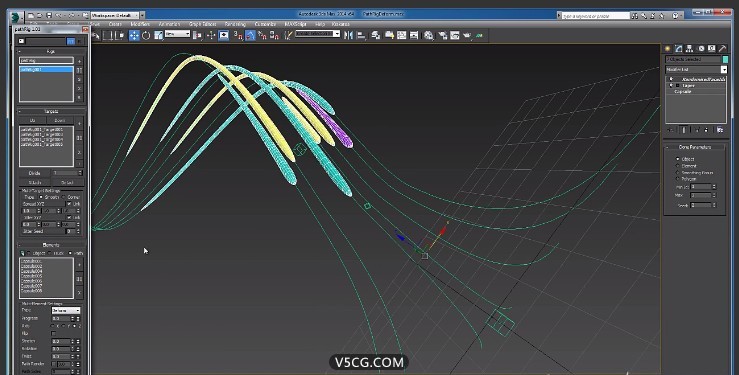Click the Save File icon in quick access toolbar
The image size is (739, 375).
(49, 16)
